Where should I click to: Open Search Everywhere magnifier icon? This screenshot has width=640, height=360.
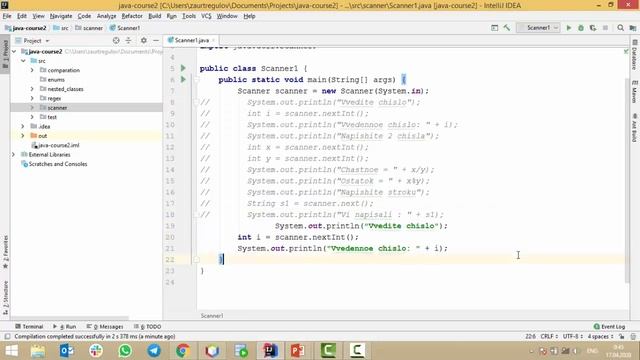(620, 28)
